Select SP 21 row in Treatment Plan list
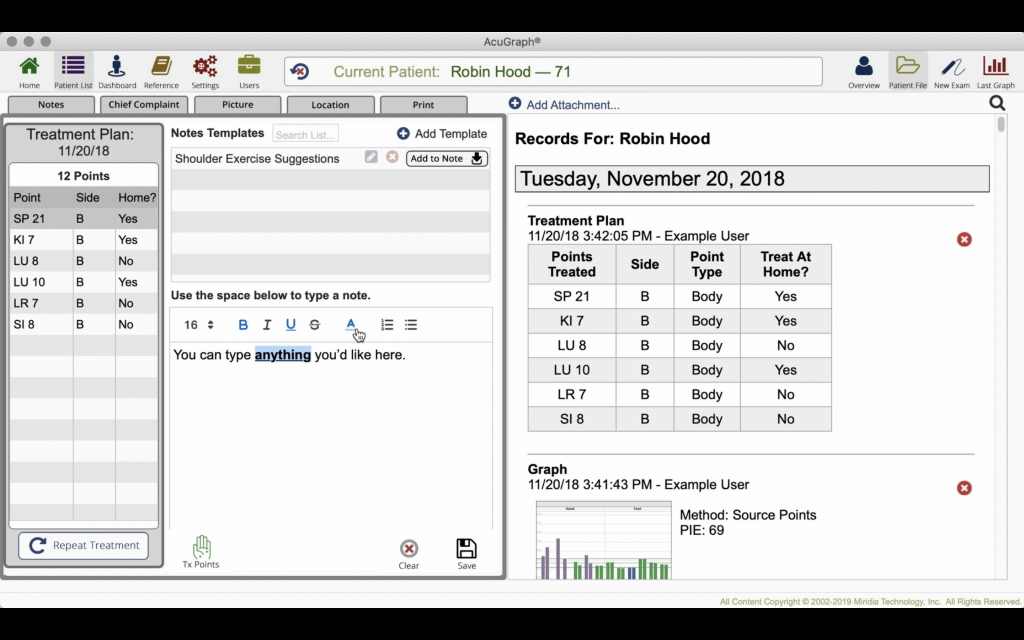This screenshot has height=640, width=1024. tap(84, 219)
